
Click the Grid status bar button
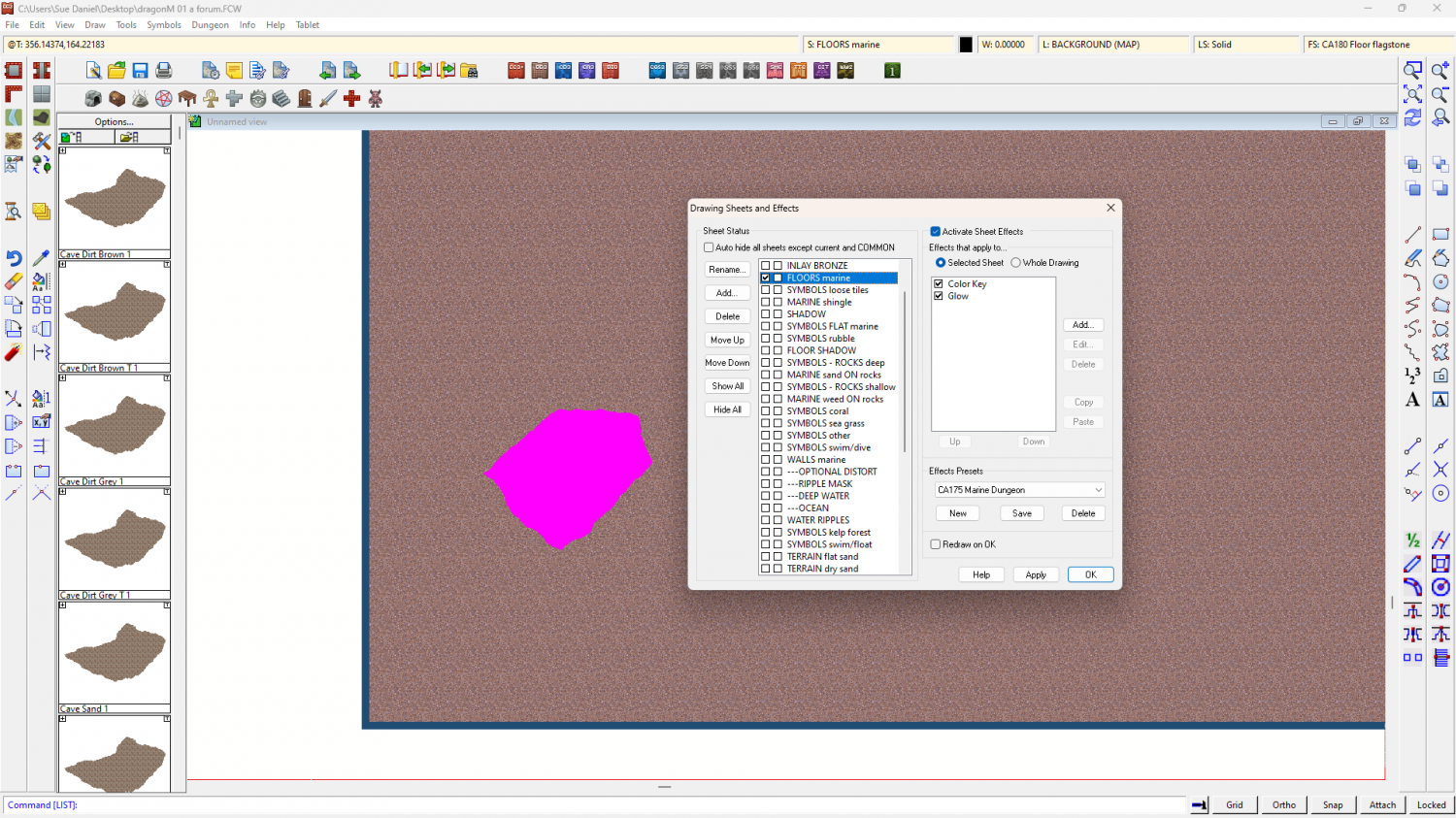(1235, 804)
